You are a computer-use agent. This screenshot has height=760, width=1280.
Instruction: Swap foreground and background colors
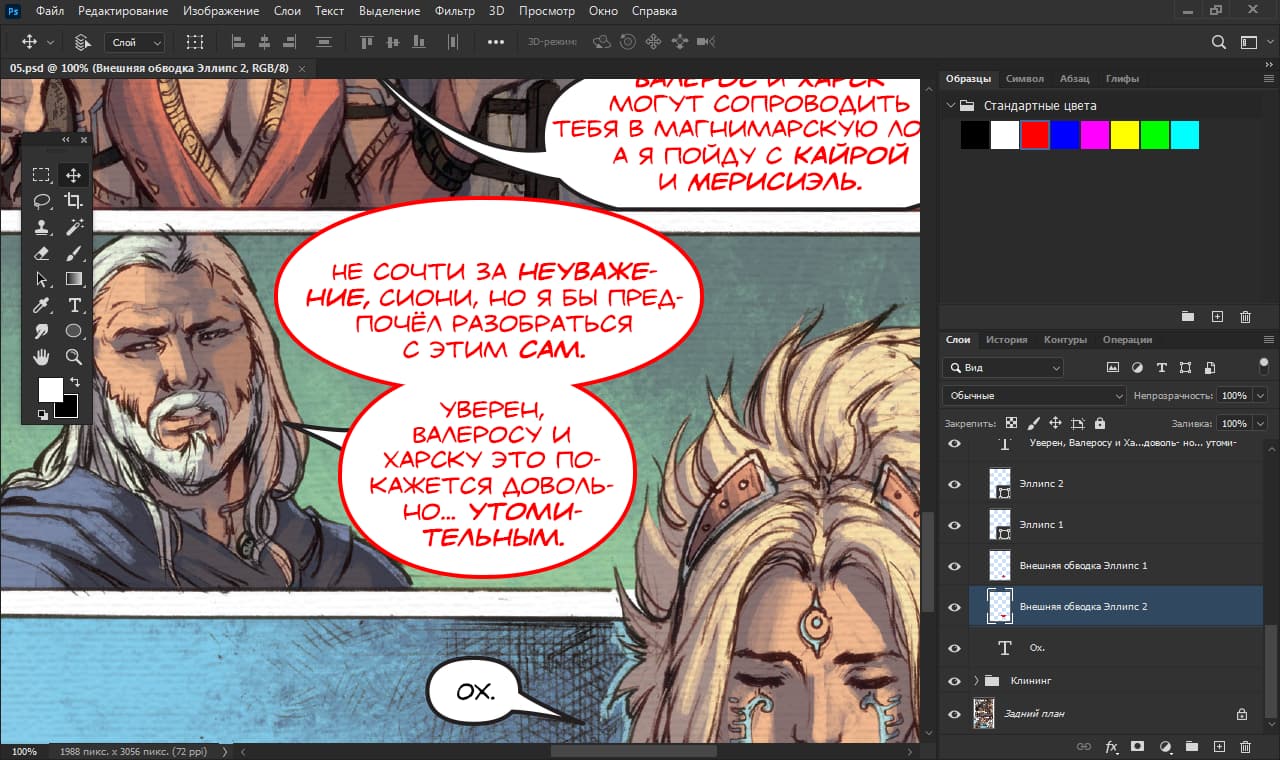[74, 382]
